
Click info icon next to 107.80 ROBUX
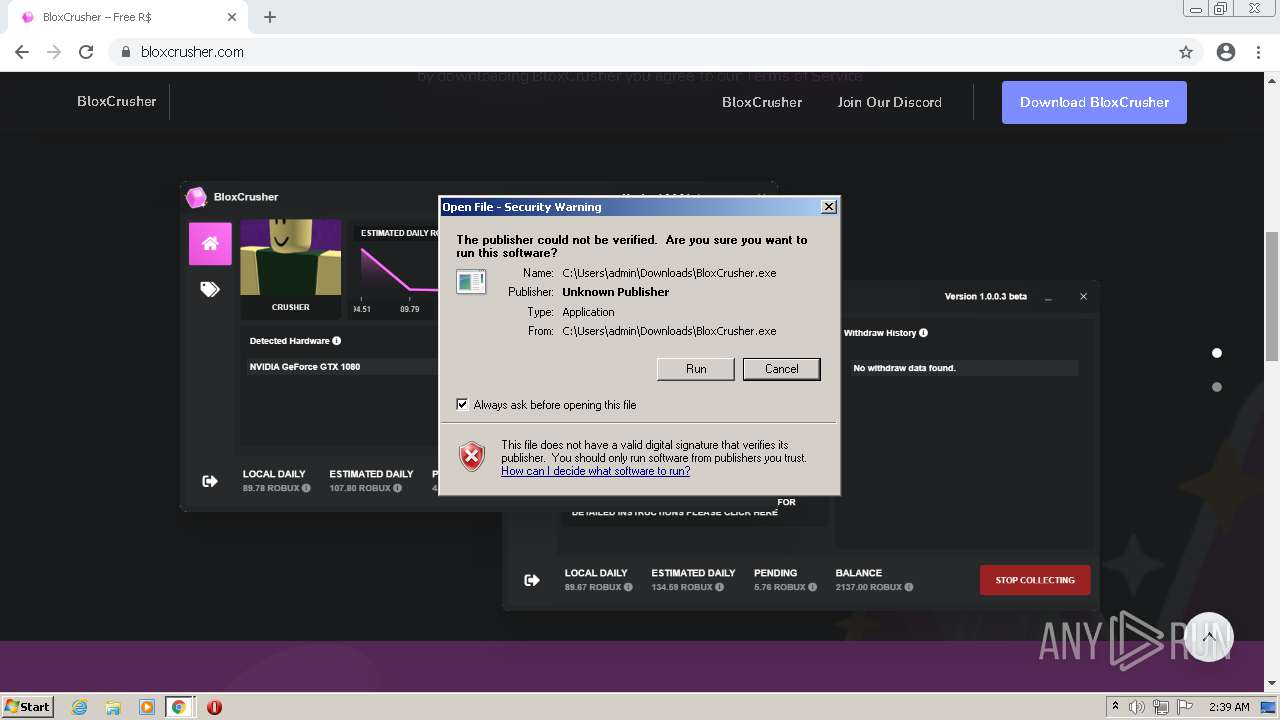tap(397, 488)
